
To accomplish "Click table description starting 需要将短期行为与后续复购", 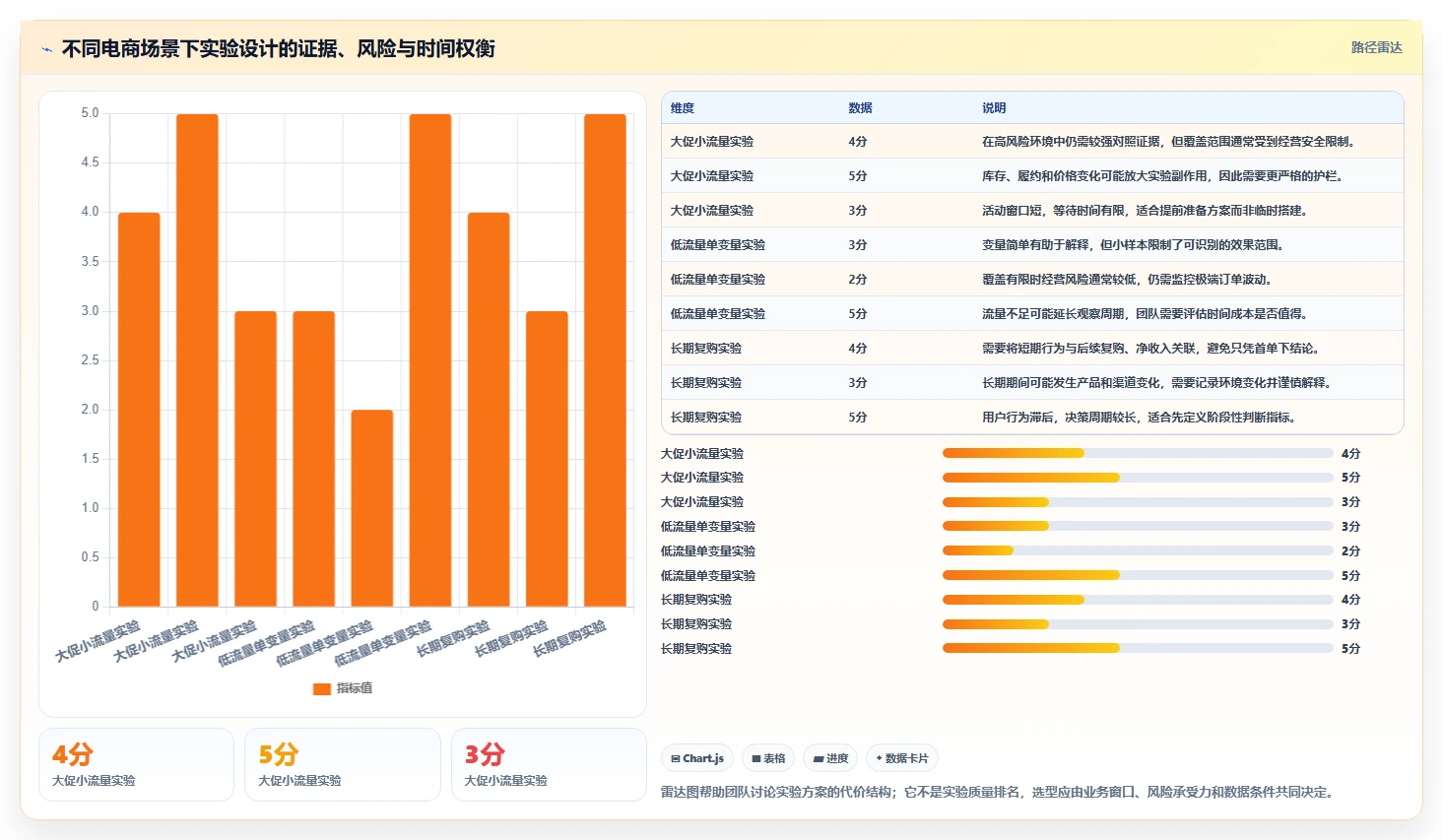I will (1153, 349).
